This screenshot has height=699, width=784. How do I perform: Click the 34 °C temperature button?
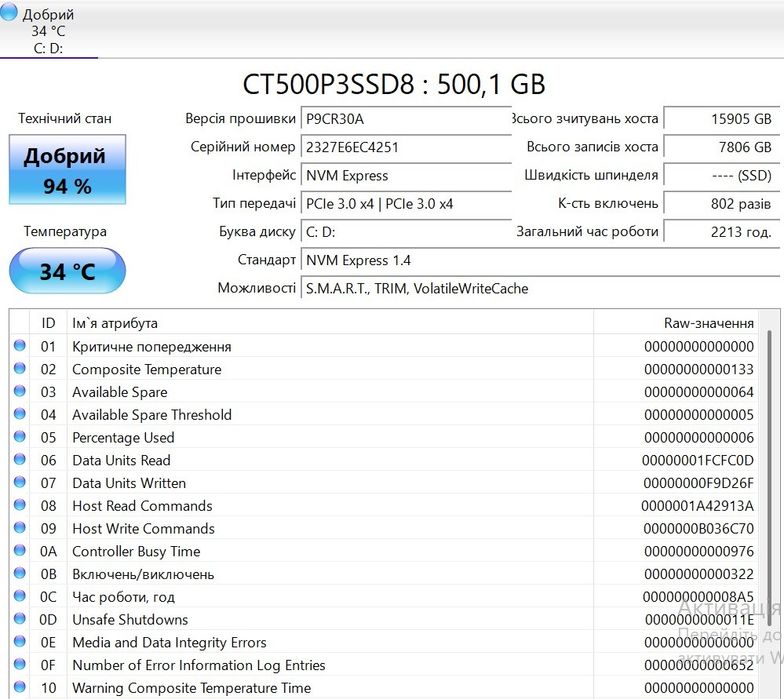pos(67,271)
